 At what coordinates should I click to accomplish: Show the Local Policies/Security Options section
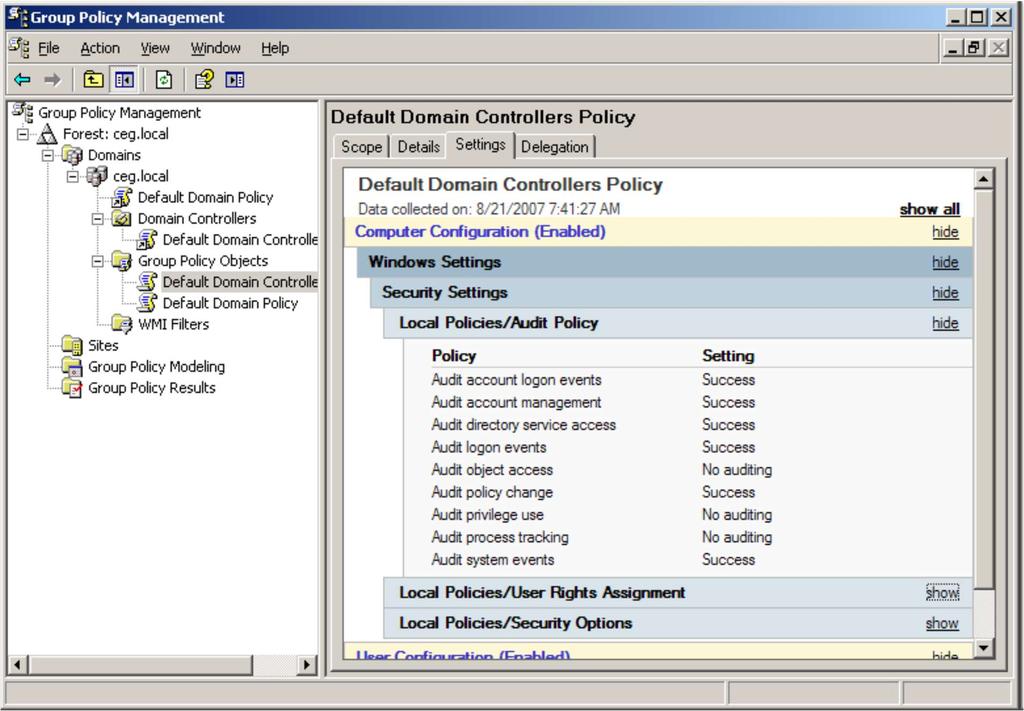[x=942, y=623]
